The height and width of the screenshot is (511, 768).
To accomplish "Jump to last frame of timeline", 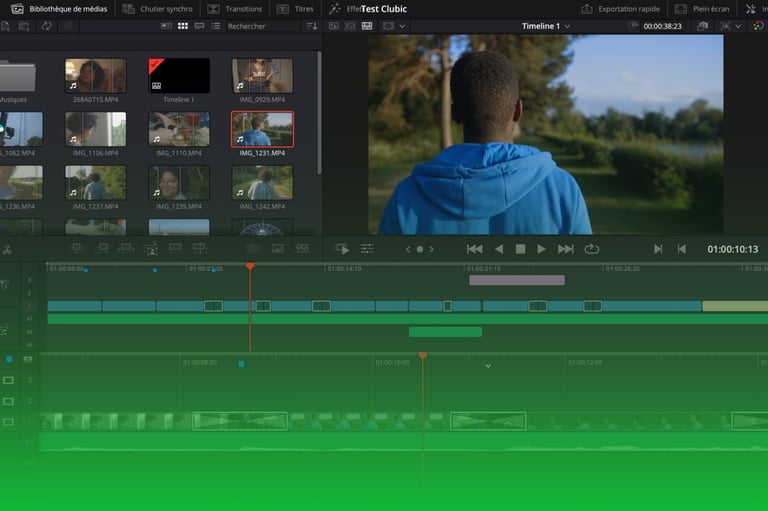I will click(x=566, y=249).
